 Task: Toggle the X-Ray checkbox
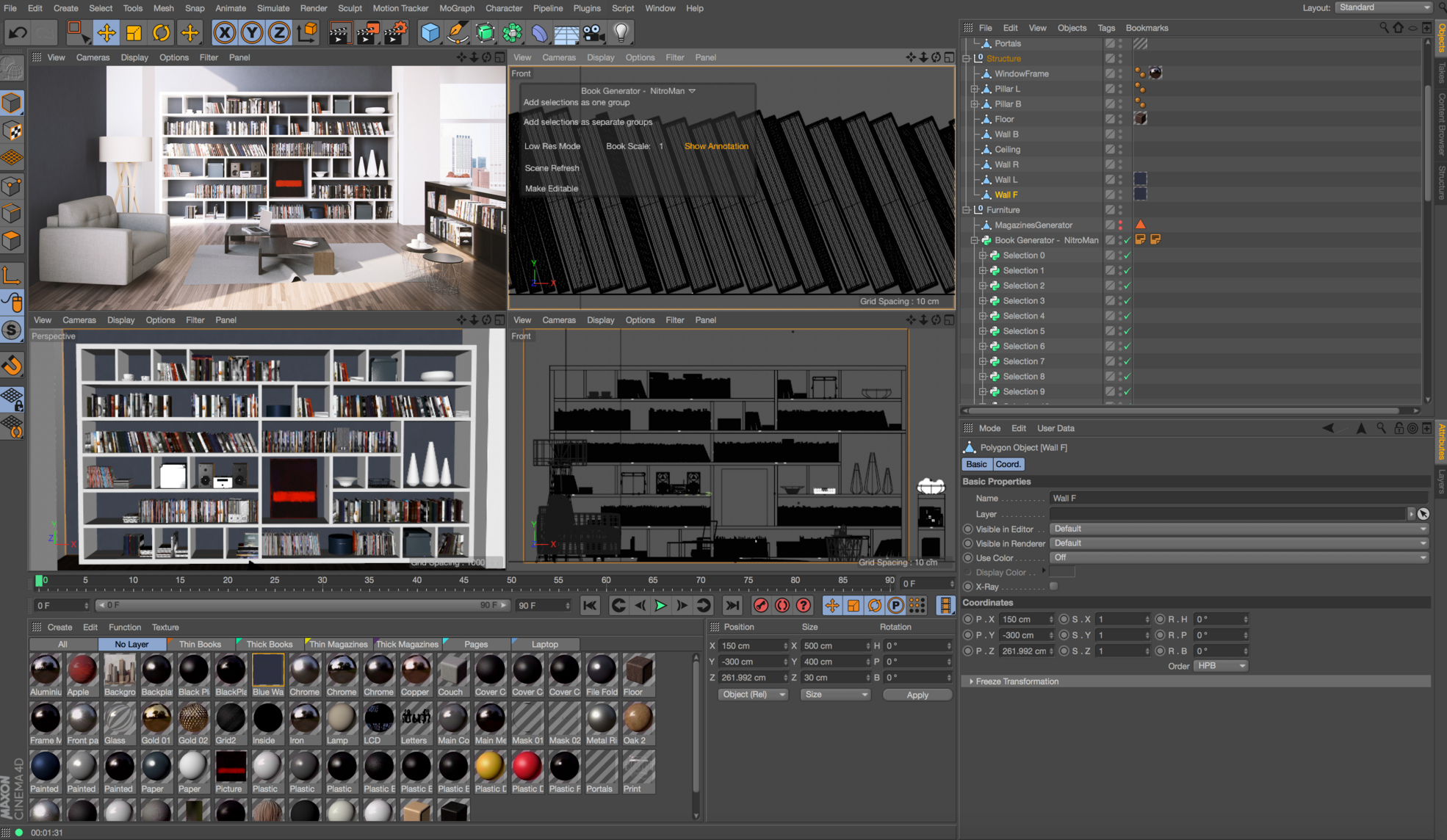point(1053,587)
